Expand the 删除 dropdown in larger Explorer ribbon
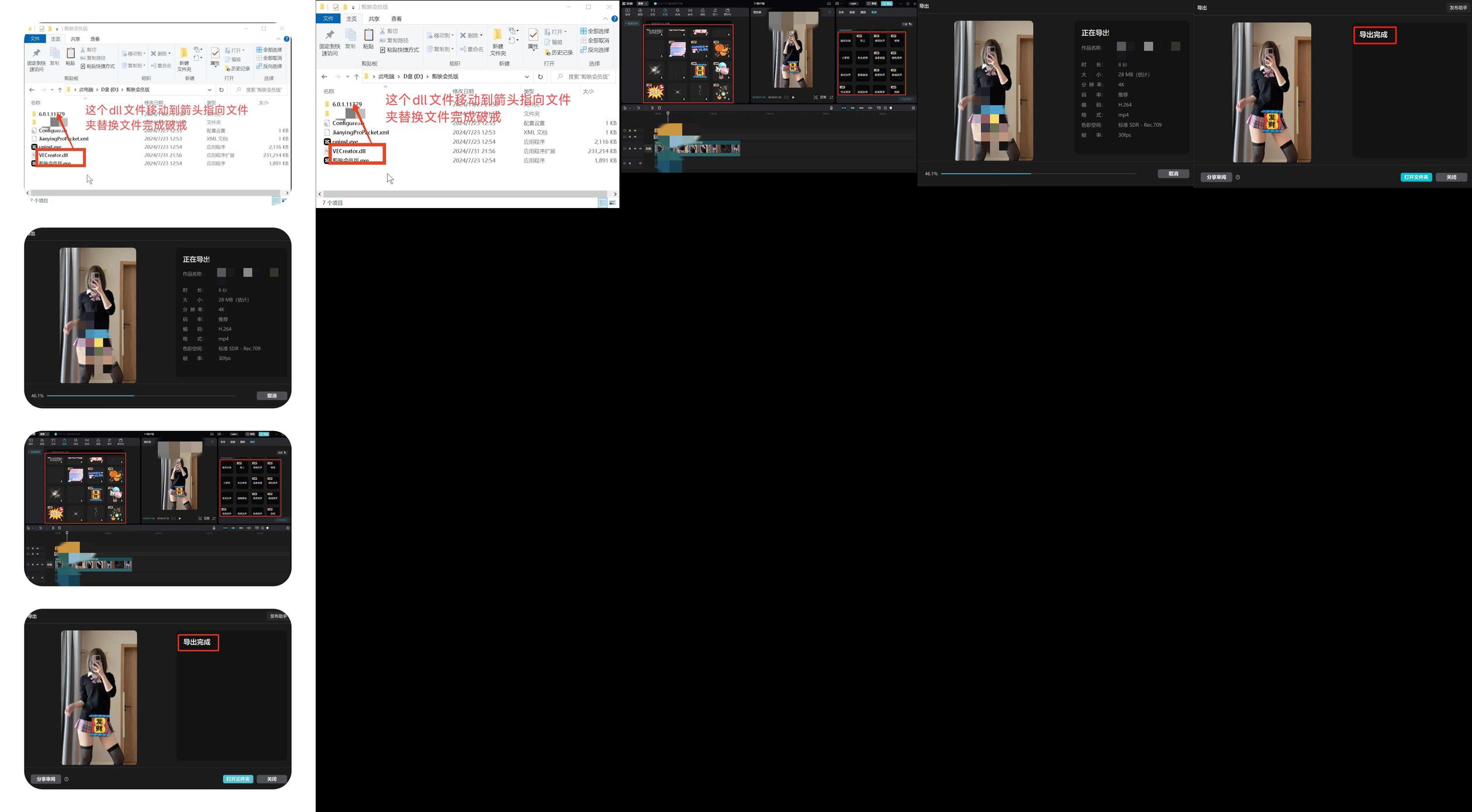Viewport: 1472px width, 812px height. (481, 36)
